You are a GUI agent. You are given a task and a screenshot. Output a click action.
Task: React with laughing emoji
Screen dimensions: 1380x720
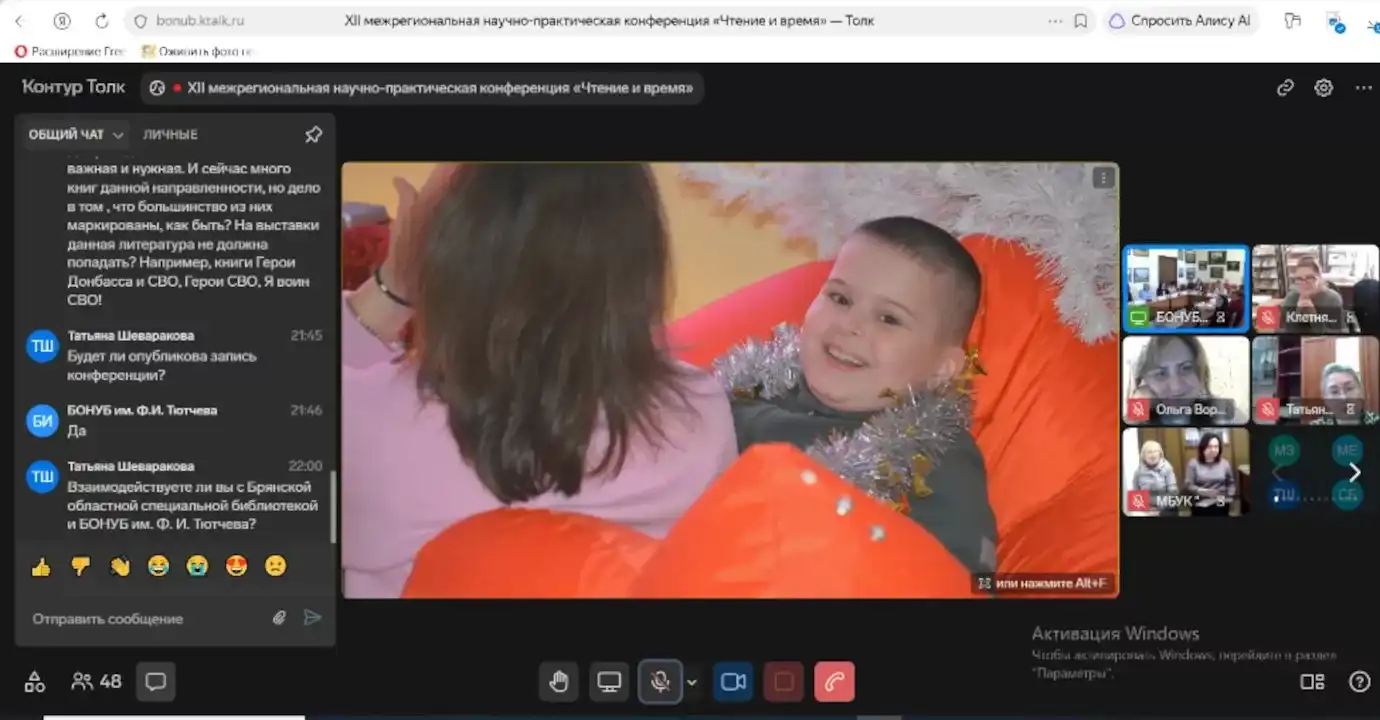coord(158,566)
